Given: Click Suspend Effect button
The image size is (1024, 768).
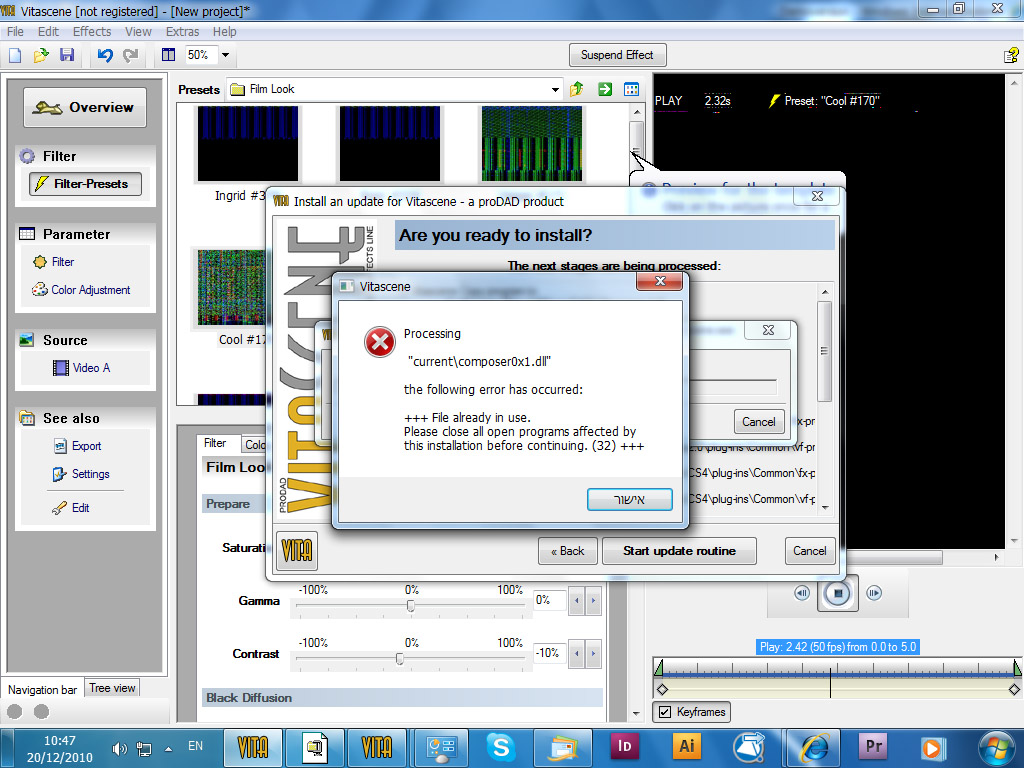Looking at the screenshot, I should [617, 55].
